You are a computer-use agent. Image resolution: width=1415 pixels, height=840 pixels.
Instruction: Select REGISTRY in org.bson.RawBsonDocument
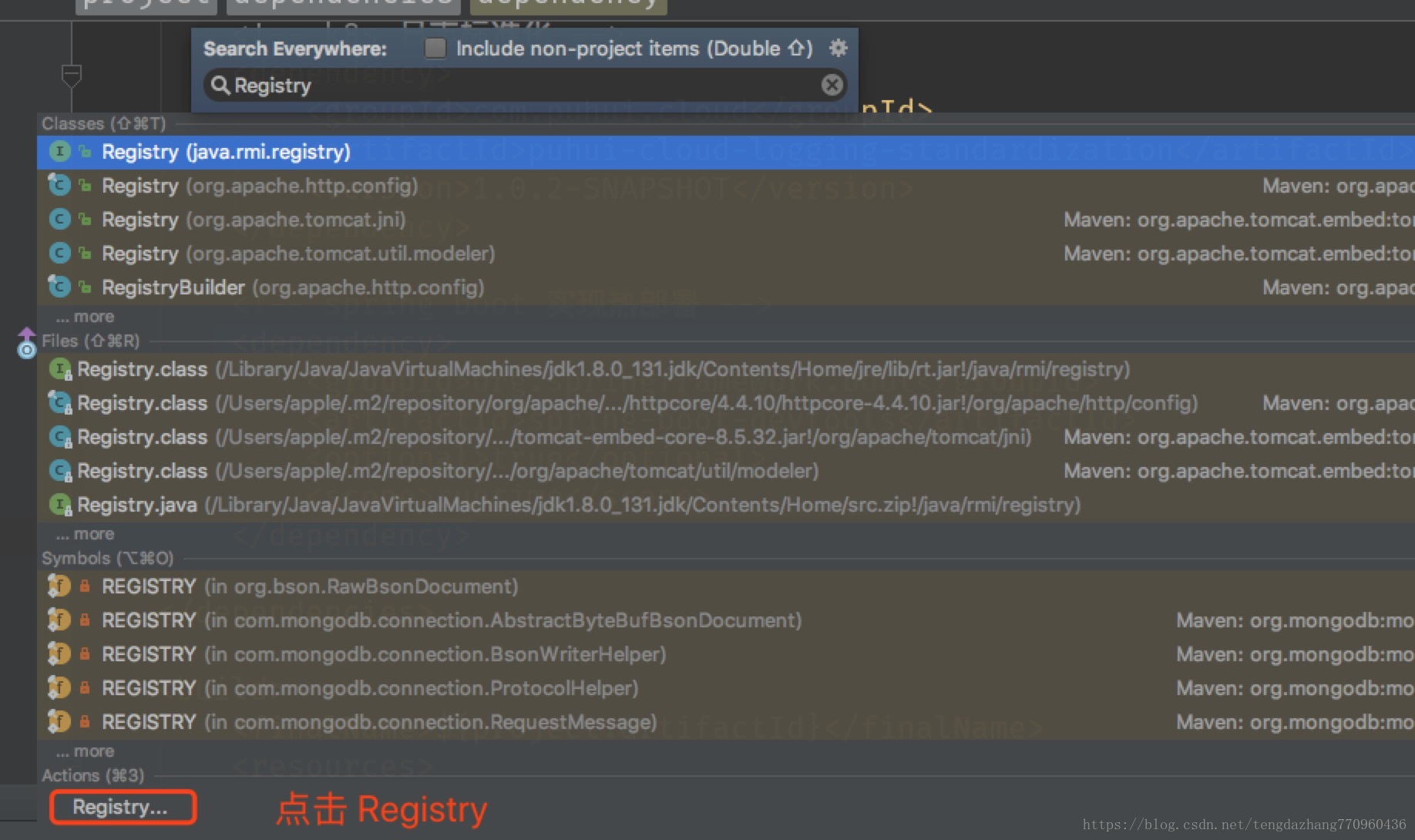tap(725, 586)
